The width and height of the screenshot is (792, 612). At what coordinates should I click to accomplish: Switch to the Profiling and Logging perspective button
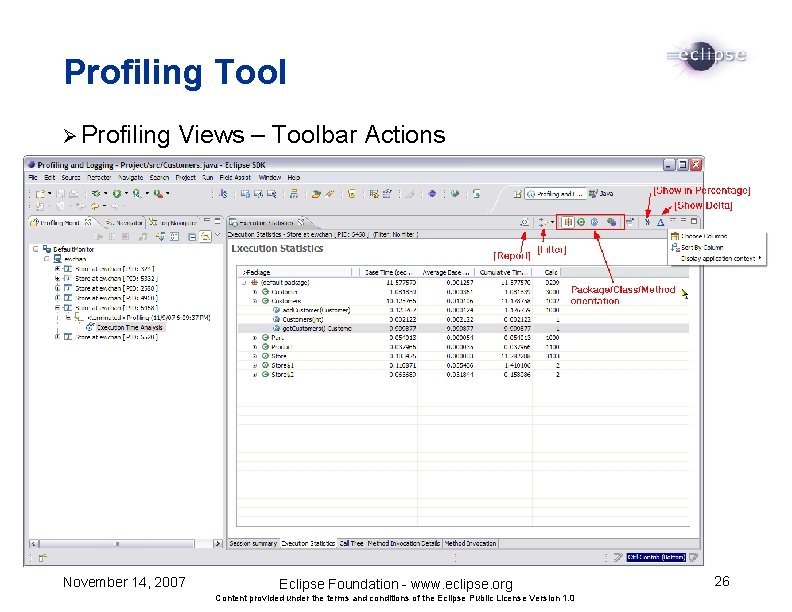click(555, 194)
